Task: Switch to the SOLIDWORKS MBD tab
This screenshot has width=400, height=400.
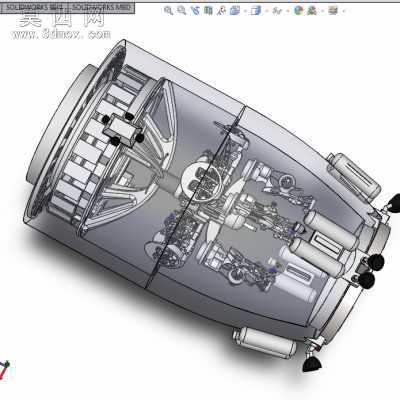Action: tap(101, 8)
